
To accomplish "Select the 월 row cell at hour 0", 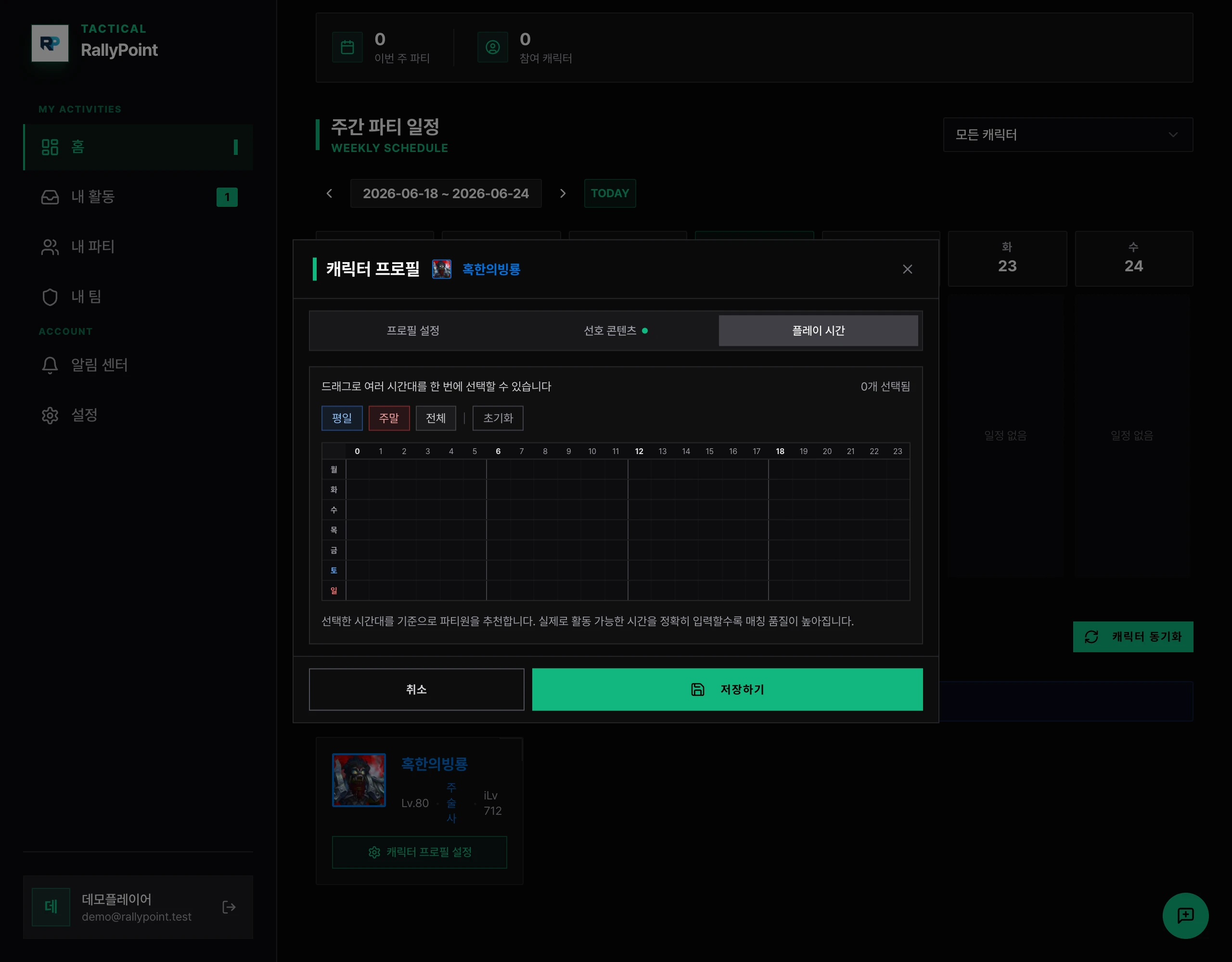I will coord(357,469).
